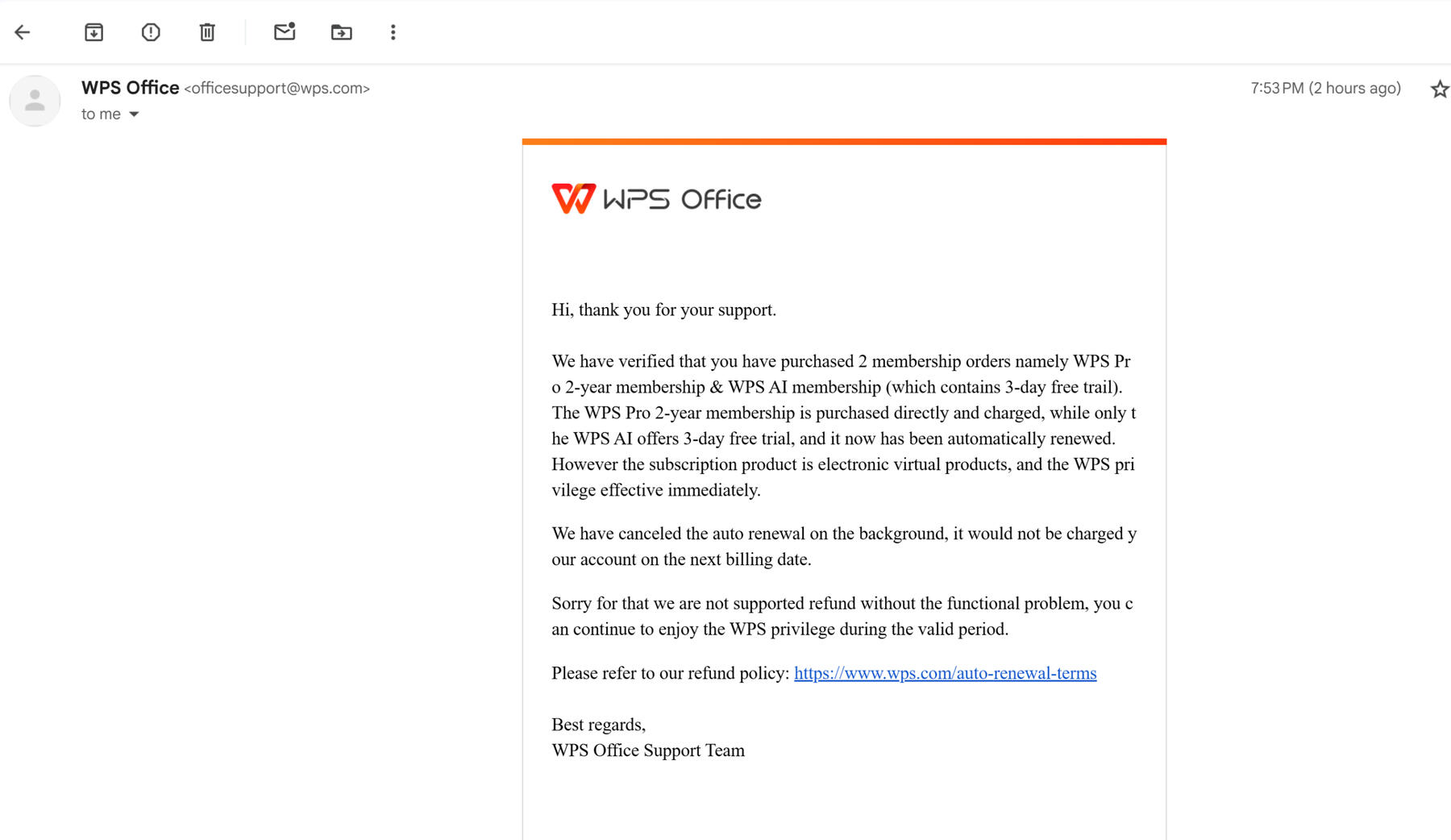
Task: Click the 'Best regards,' line
Action: (598, 725)
